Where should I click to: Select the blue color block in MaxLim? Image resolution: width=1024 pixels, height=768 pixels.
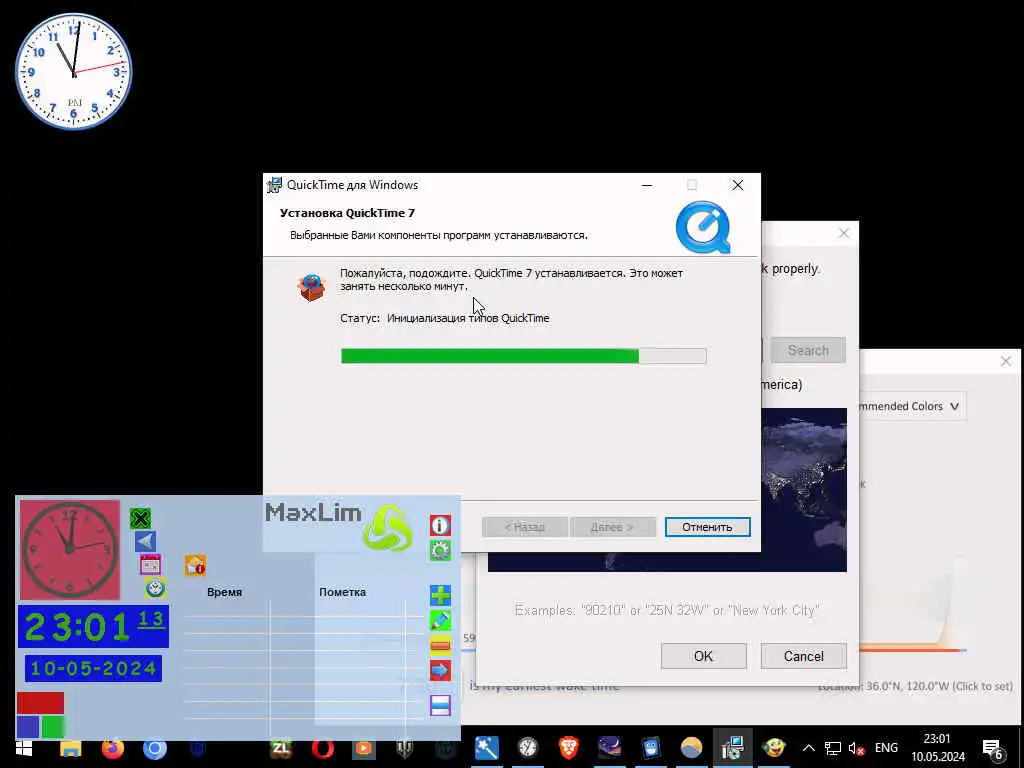point(28,726)
